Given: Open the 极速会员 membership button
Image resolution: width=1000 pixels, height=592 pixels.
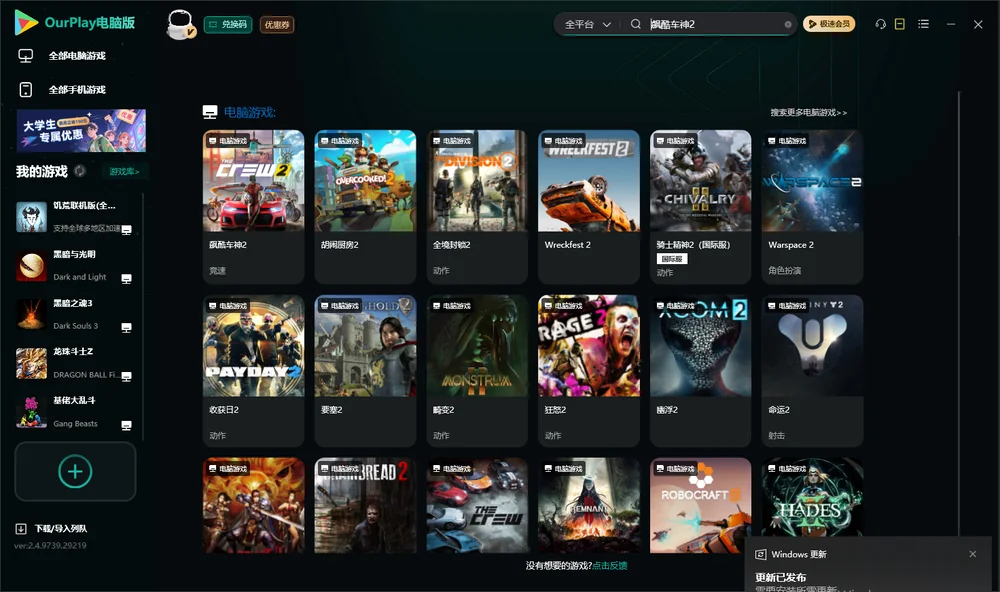Looking at the screenshot, I should coord(828,24).
